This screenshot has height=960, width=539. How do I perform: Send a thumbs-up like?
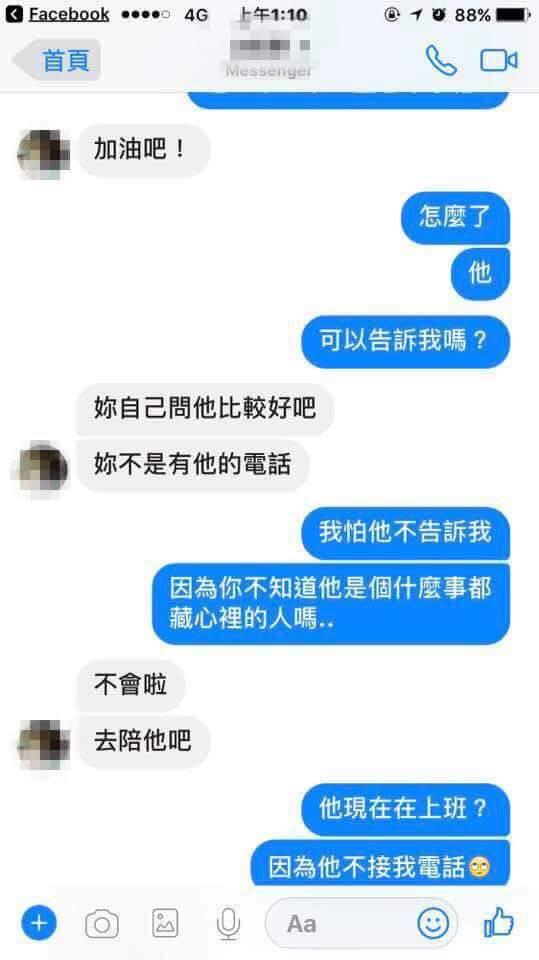pyautogui.click(x=499, y=922)
